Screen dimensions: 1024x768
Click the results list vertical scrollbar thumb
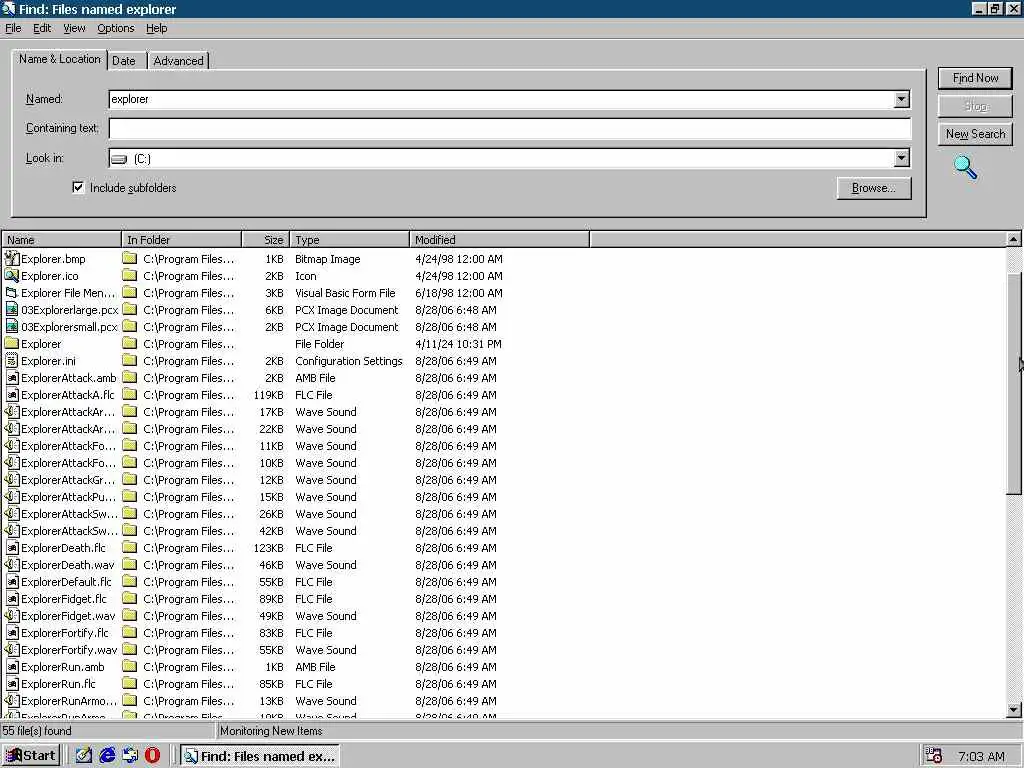pos(1013,385)
